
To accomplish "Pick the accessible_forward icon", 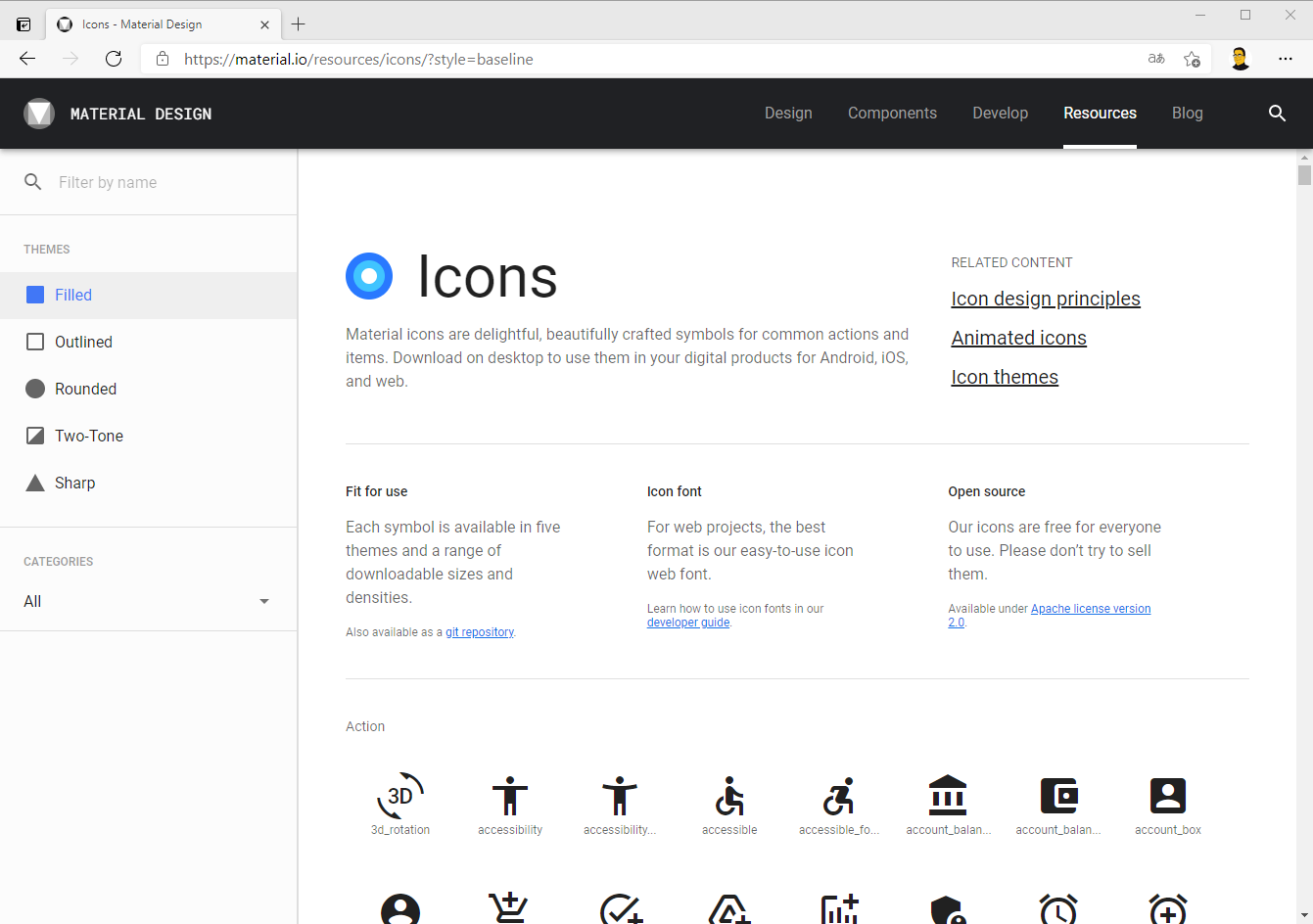I will [839, 797].
